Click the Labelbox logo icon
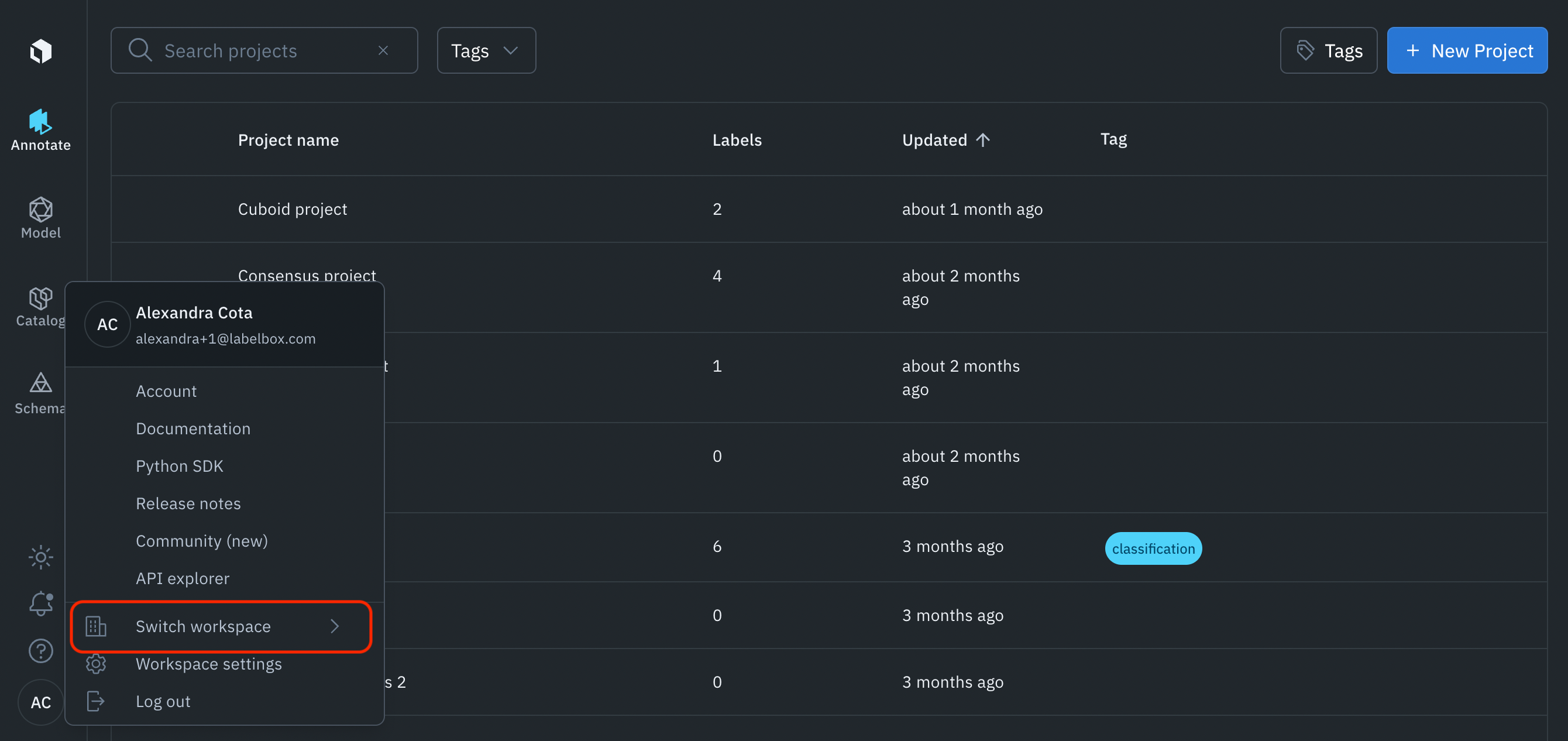Screen dimensions: 1568x741 tap(41, 50)
